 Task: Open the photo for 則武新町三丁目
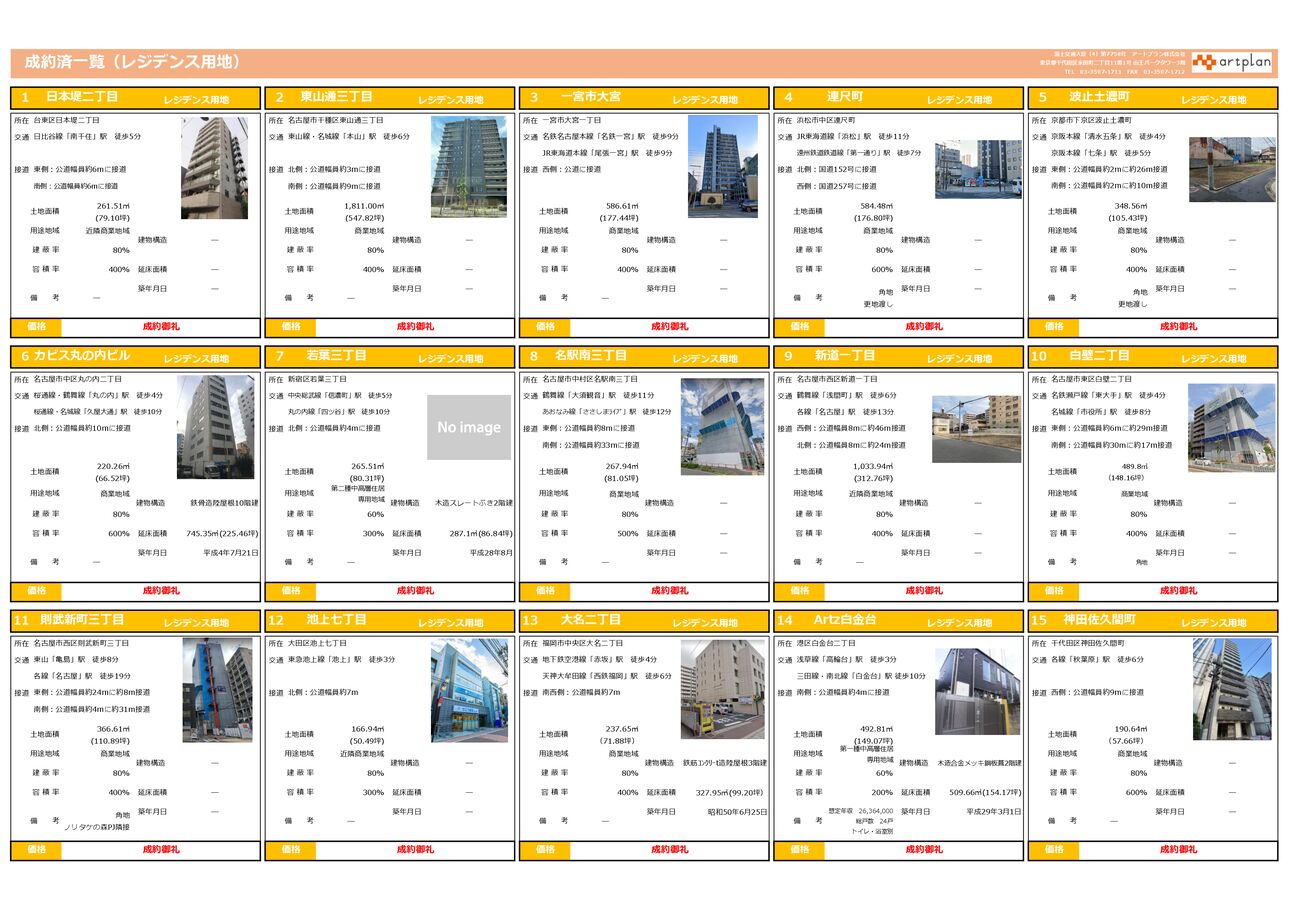[217, 690]
